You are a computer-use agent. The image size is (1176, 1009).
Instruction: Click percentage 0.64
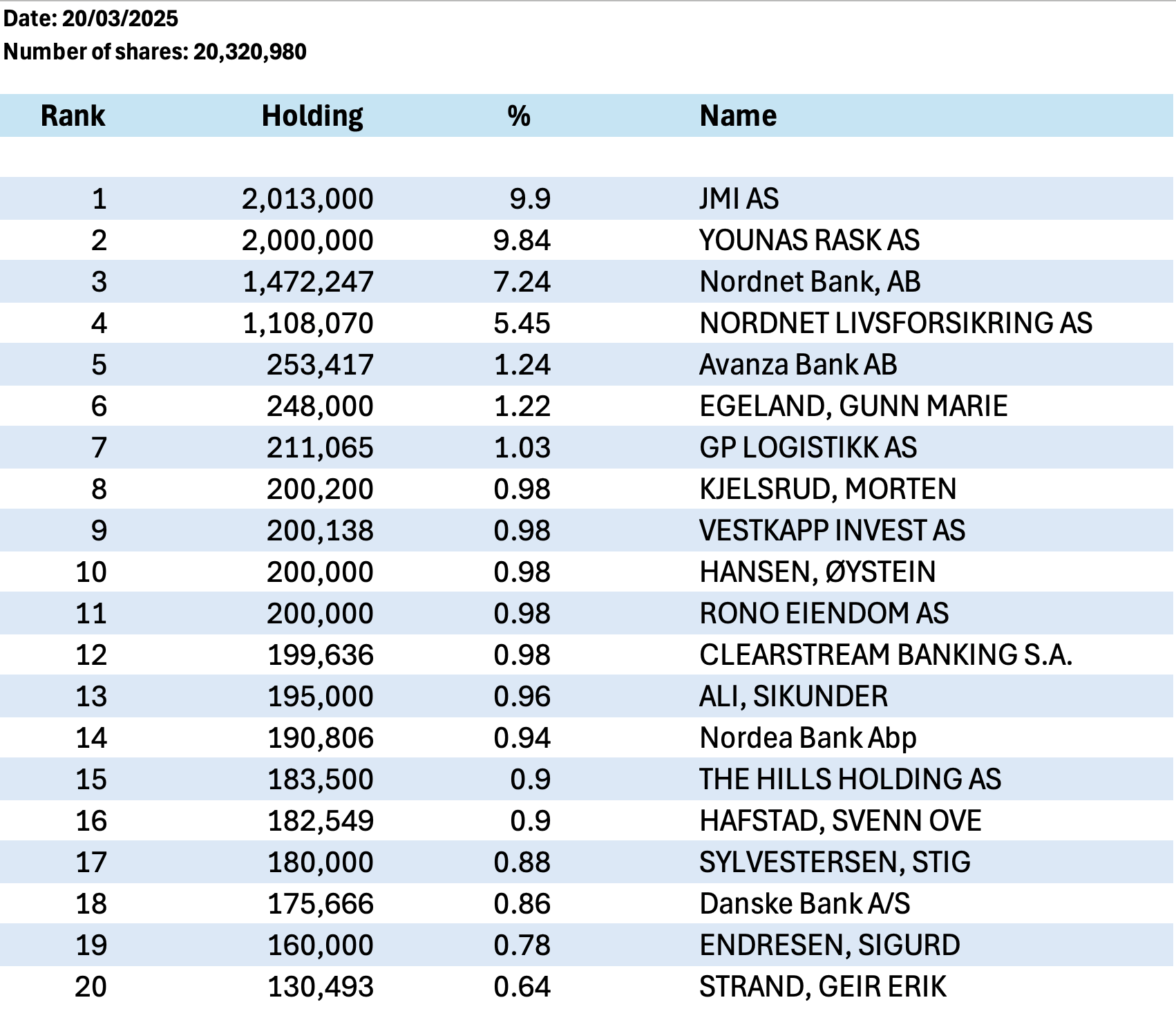tap(522, 987)
